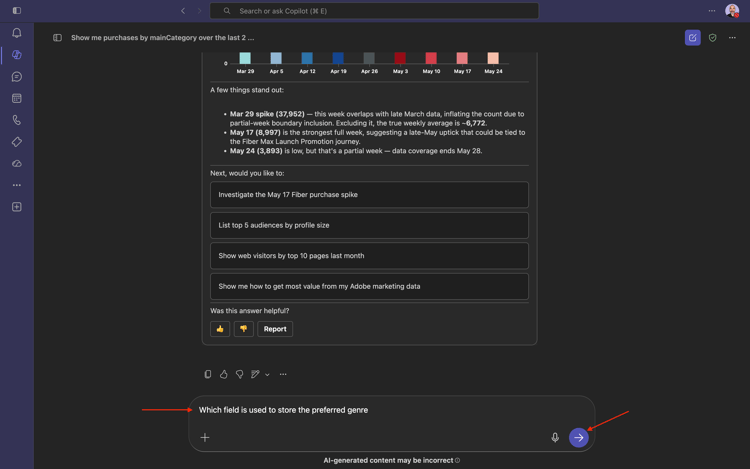
Task: Open more options ellipsis below response
Action: [x=283, y=374]
